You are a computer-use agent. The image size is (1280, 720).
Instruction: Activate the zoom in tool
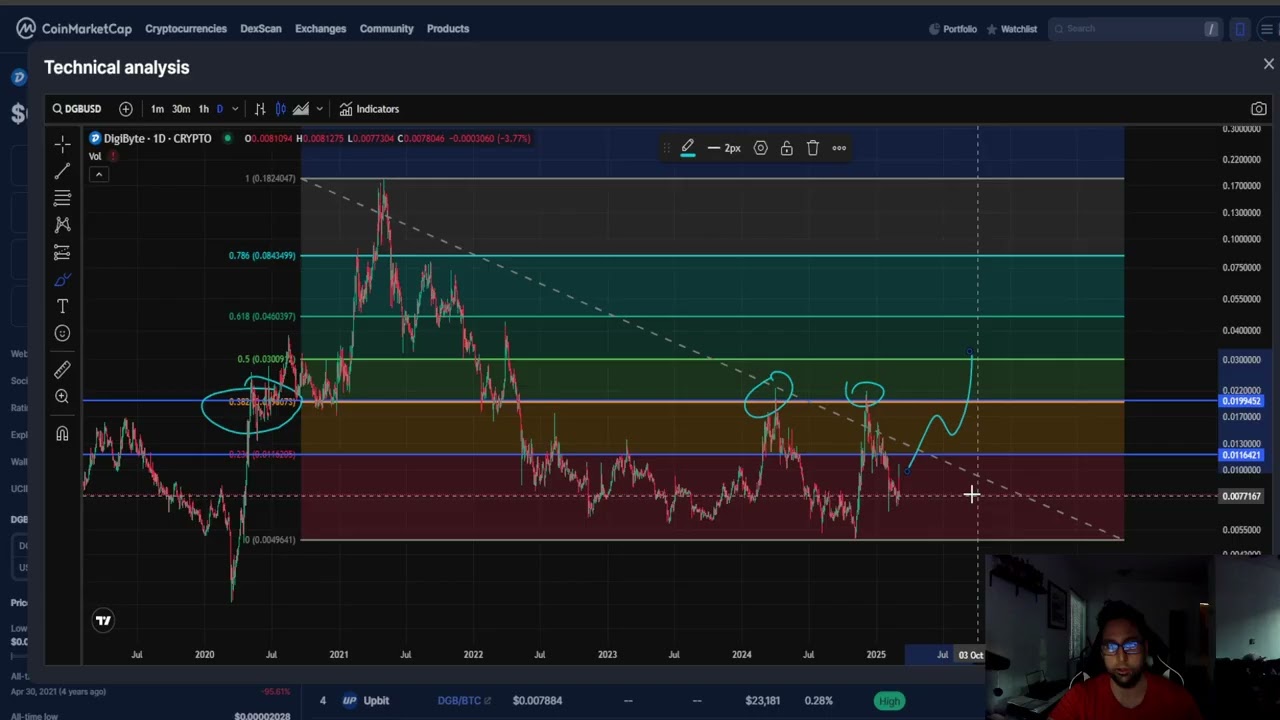[62, 397]
